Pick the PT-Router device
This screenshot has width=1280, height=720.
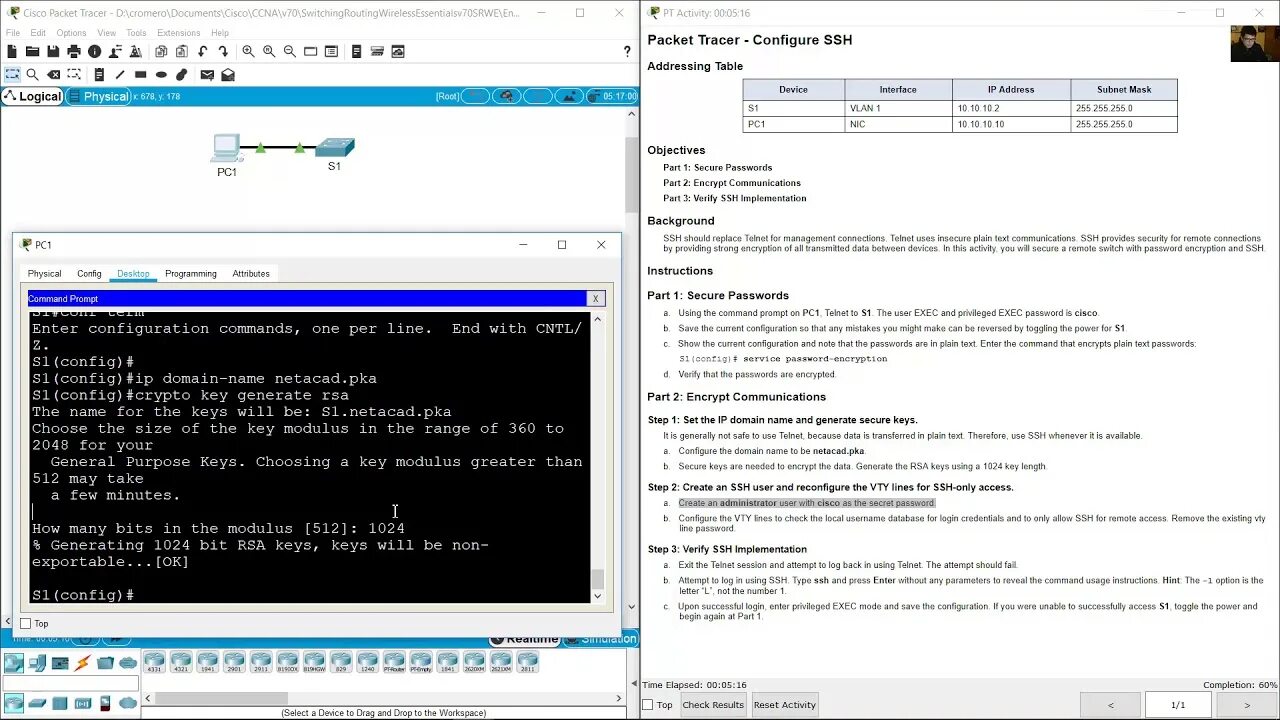pos(394,662)
